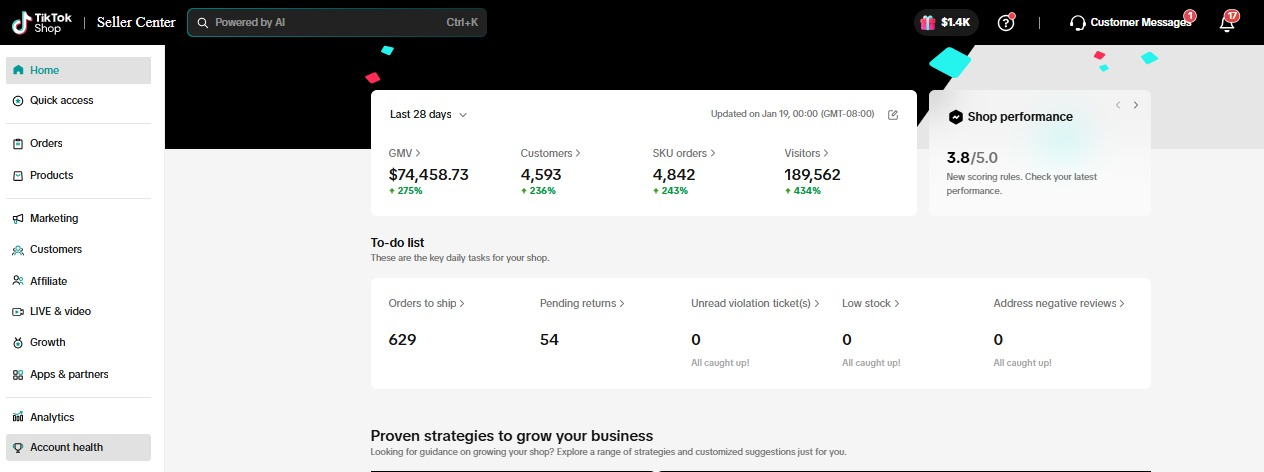The width and height of the screenshot is (1264, 472).
Task: Open Orders in the sidebar
Action: [46, 143]
